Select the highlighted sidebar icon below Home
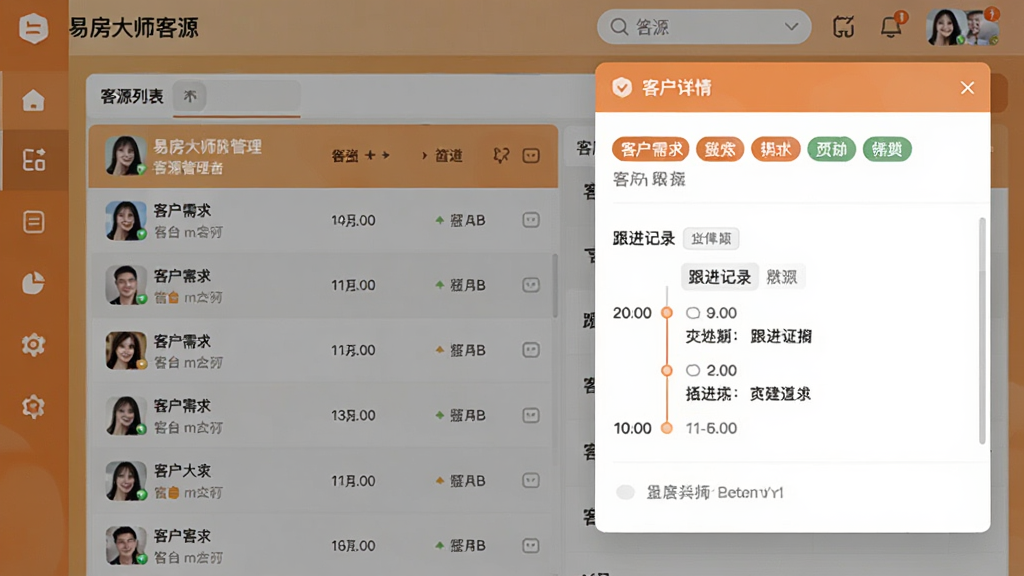Screen dimensions: 1024x576 [33, 160]
